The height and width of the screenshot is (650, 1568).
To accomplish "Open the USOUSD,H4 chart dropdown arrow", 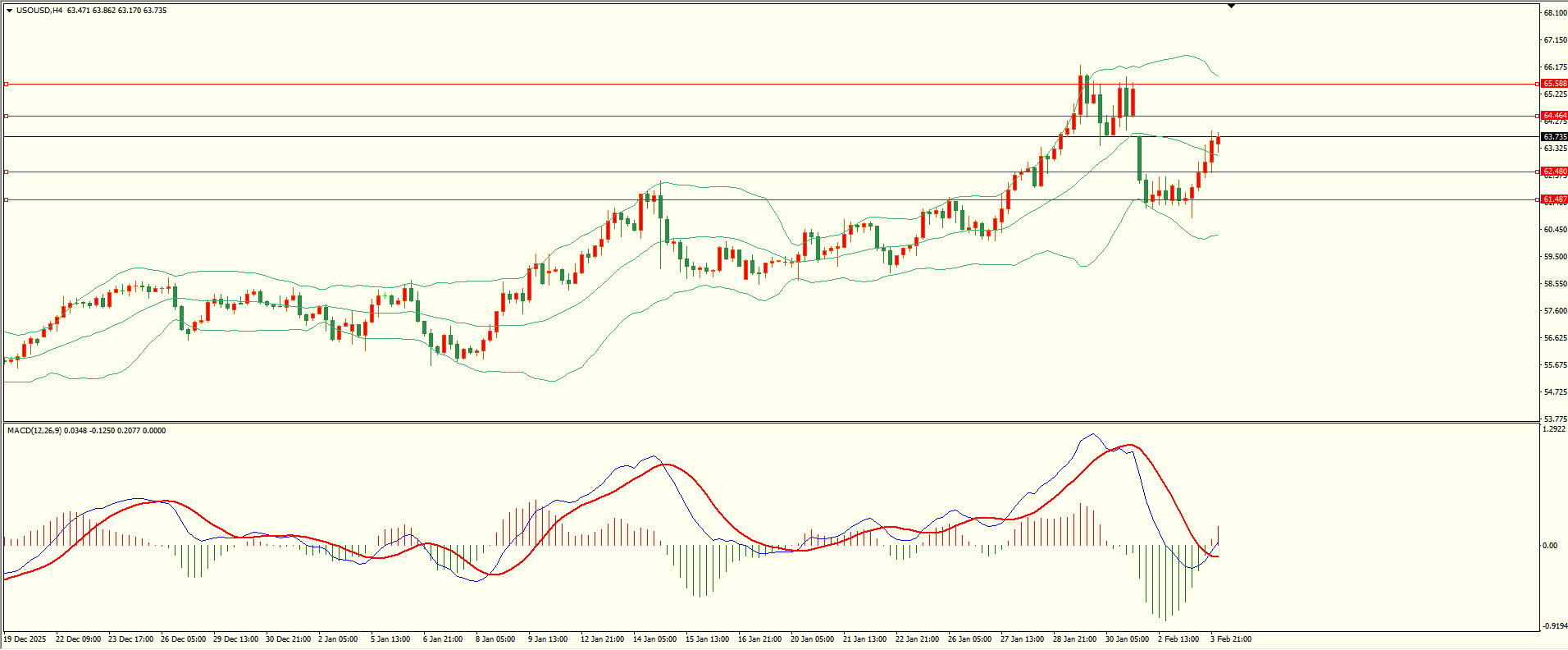I will pyautogui.click(x=9, y=11).
